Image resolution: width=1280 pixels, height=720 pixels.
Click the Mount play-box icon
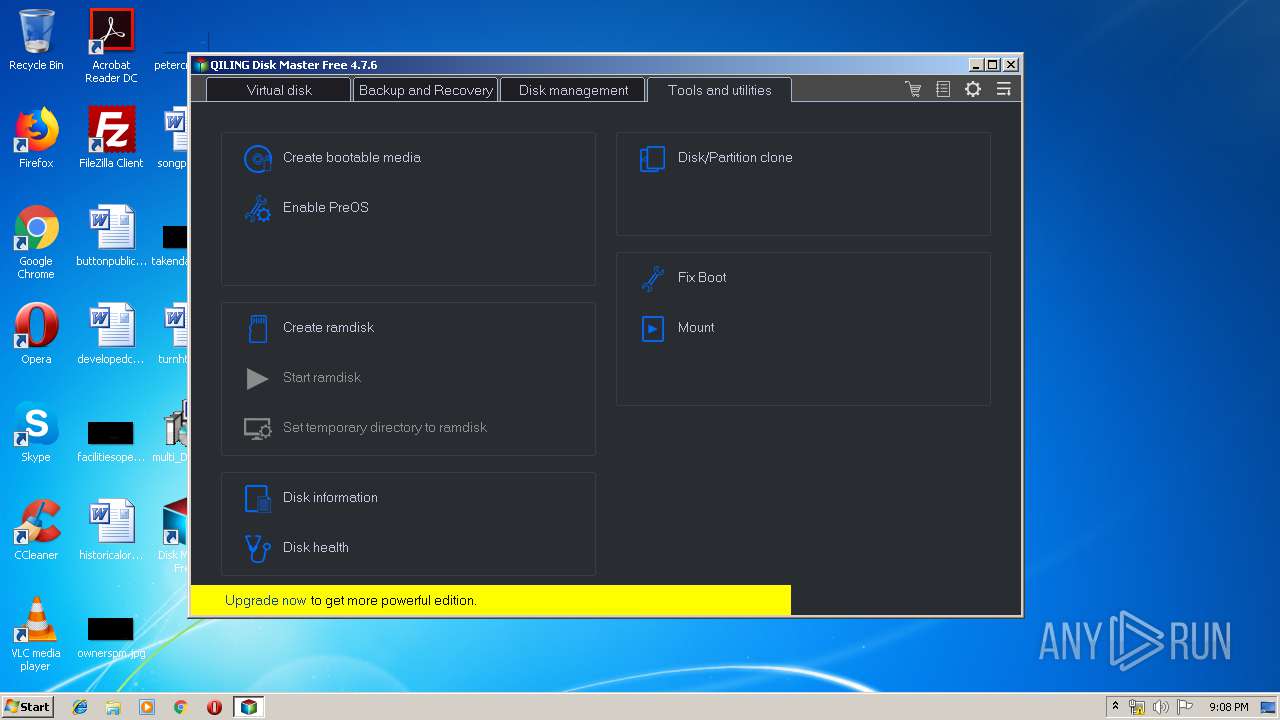tap(652, 328)
